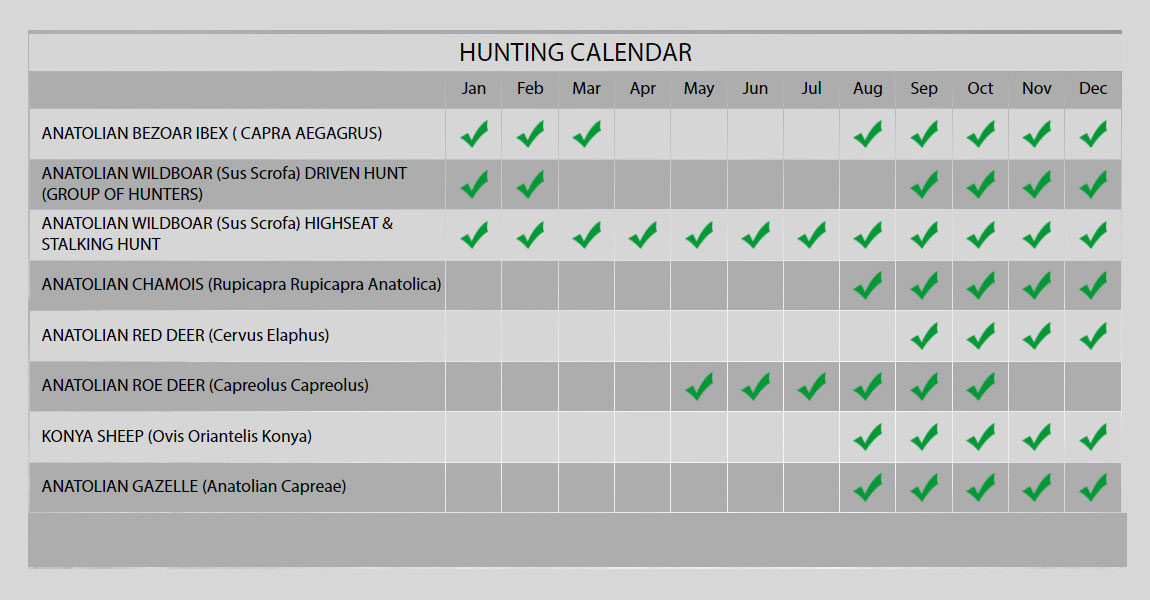
Task: Click the Anatolian Red Deer row label
Action: (x=185, y=336)
